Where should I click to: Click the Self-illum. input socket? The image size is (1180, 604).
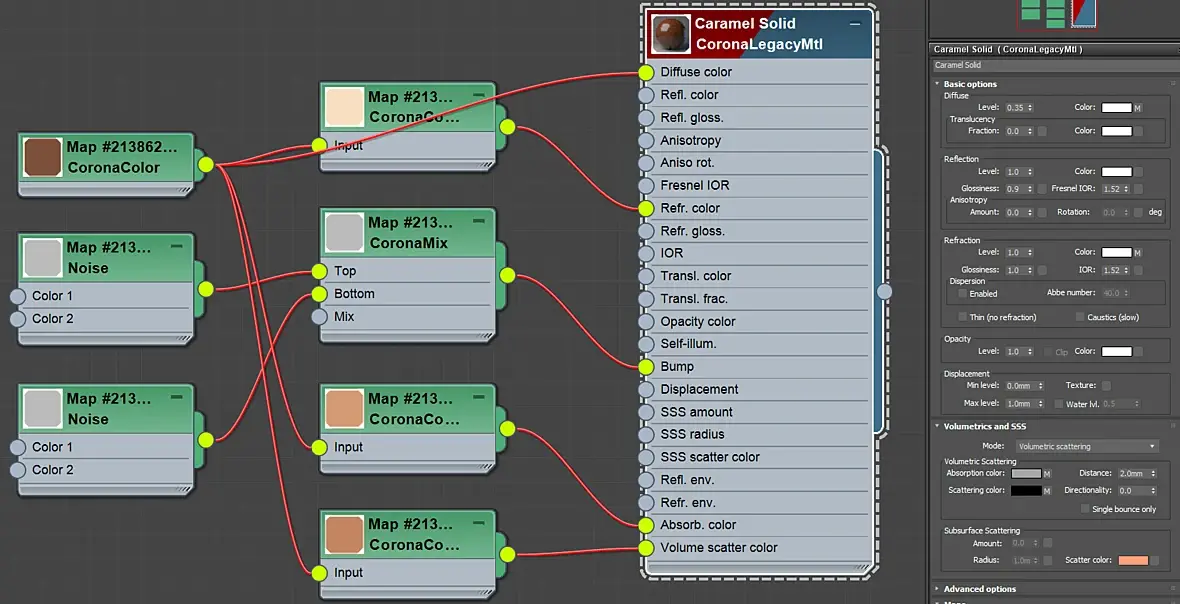(x=646, y=344)
